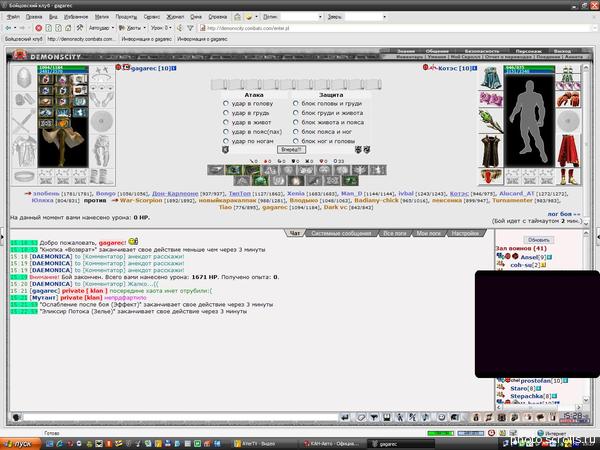Click the 'Вперед!!!' attack button
Viewport: 600px width, 450px height.
tap(291, 150)
